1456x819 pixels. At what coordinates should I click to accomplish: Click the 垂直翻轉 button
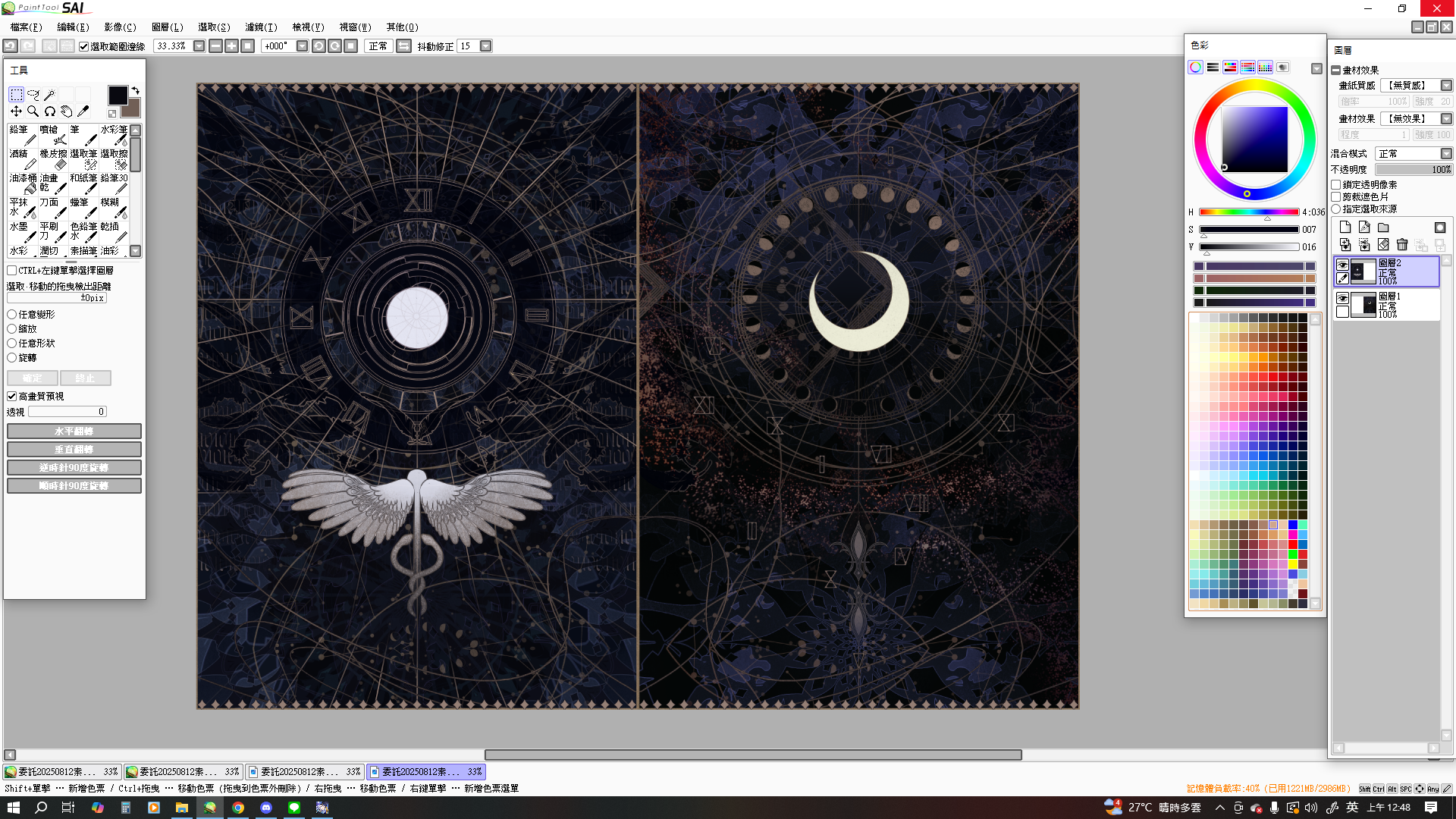[x=74, y=450]
